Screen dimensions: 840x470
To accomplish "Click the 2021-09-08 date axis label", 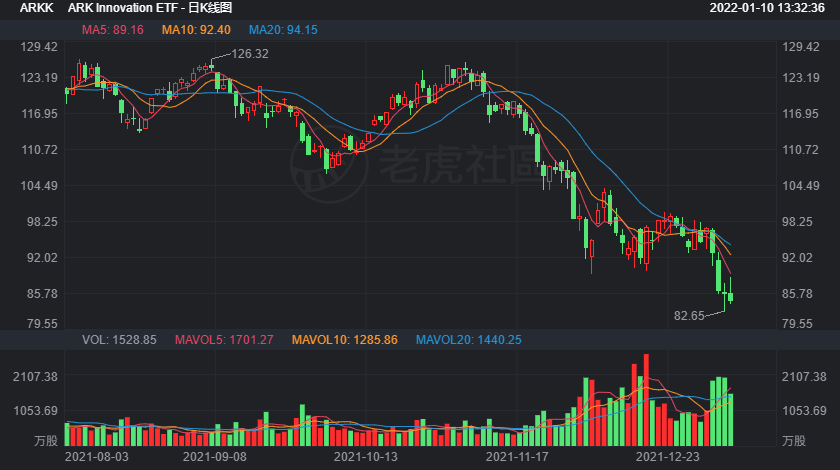I will click(215, 457).
